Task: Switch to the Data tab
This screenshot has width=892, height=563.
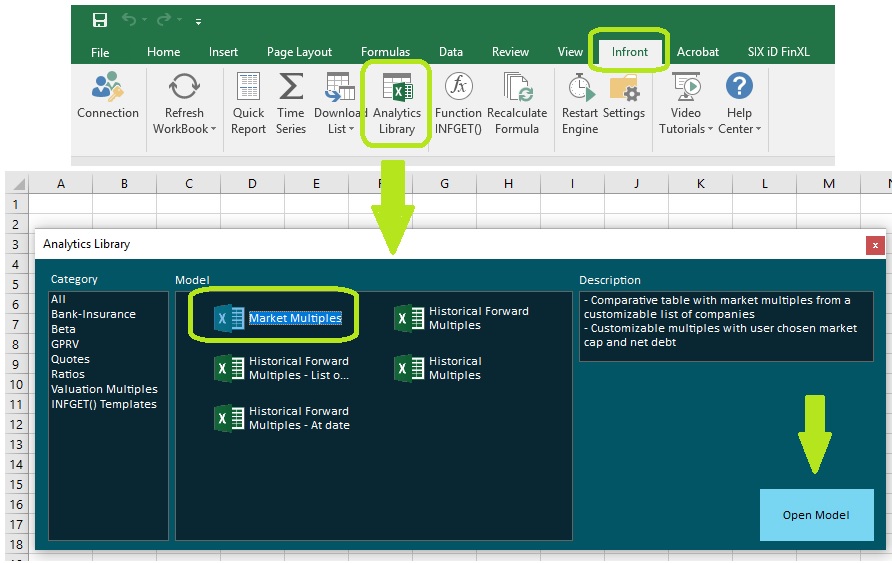Action: pos(451,52)
